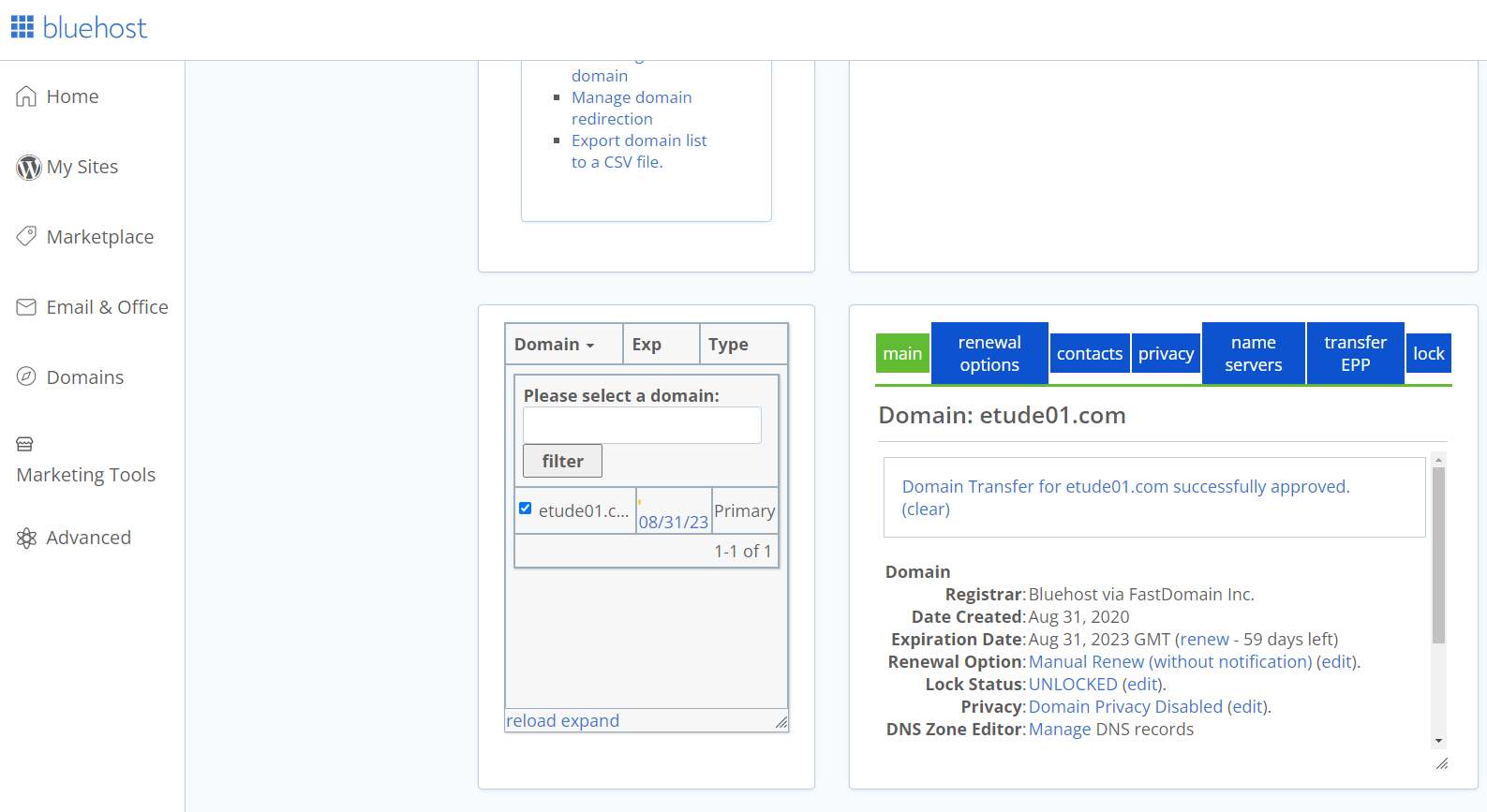Click Manage domain redirection link
Image resolution: width=1487 pixels, height=812 pixels.
pos(632,108)
